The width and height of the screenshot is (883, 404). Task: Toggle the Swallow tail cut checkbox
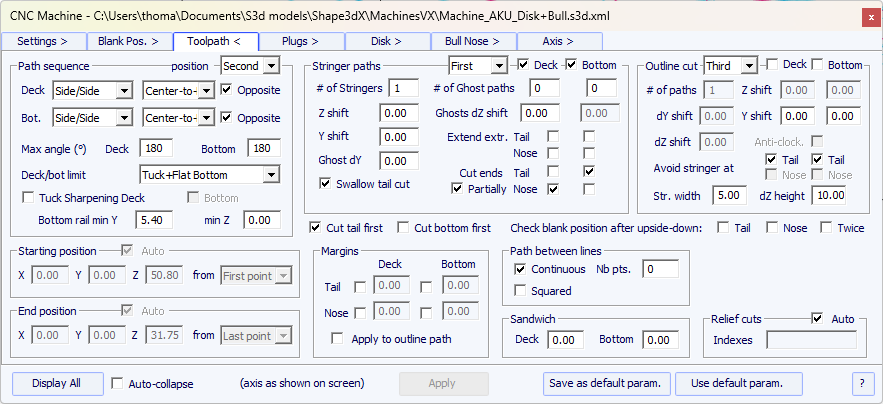click(325, 184)
